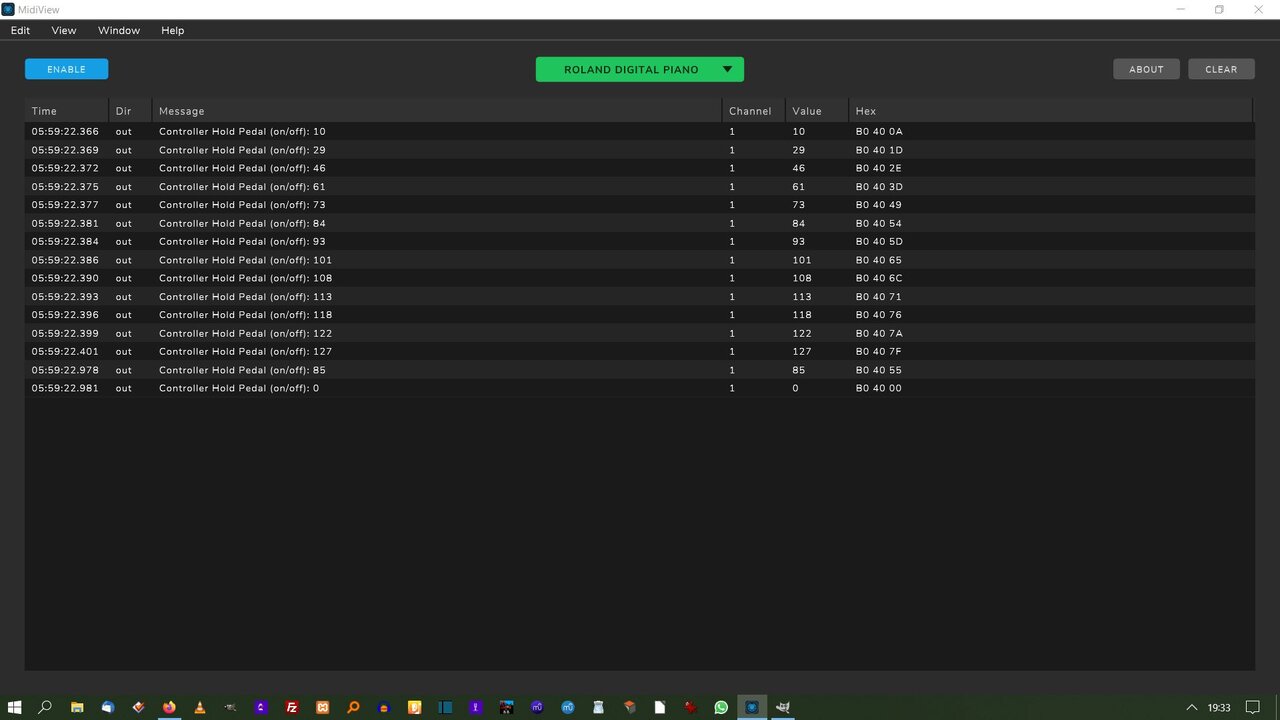Image resolution: width=1280 pixels, height=720 pixels.
Task: Select message 'Controller Hold Pedal (on/off): 113'
Action: click(x=245, y=296)
